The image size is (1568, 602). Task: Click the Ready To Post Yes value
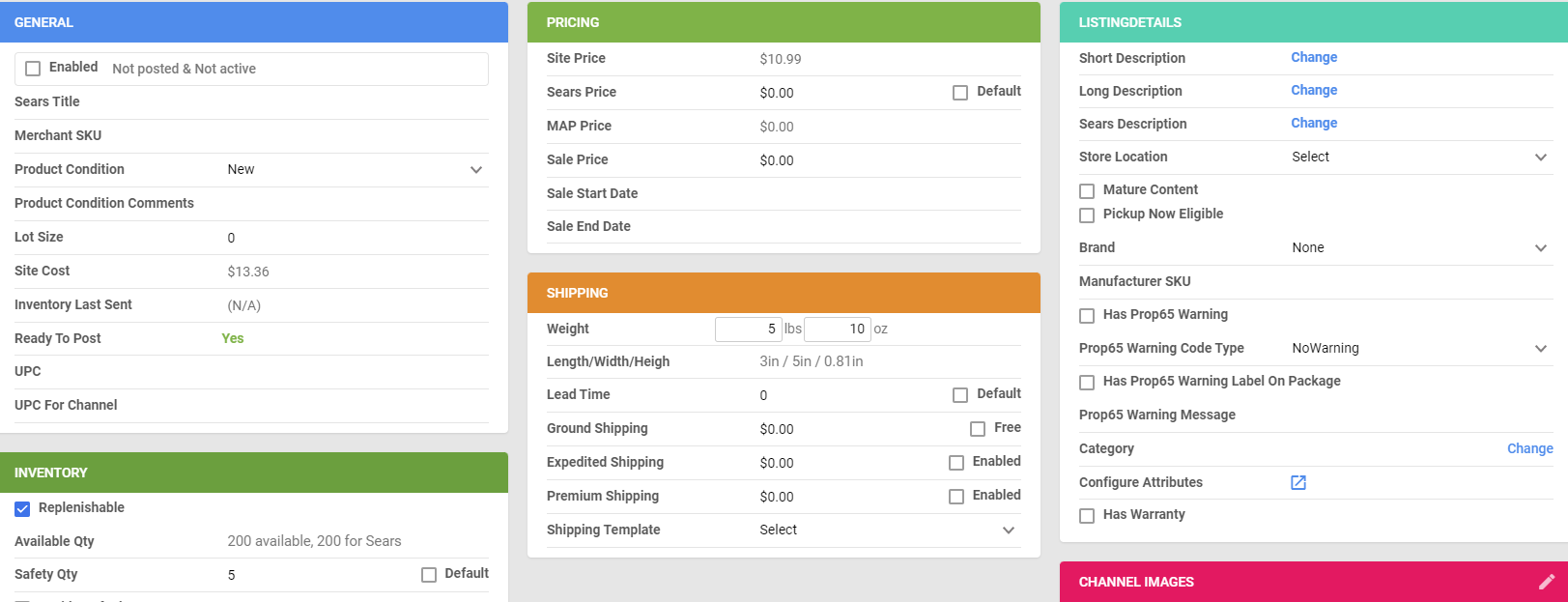(233, 338)
